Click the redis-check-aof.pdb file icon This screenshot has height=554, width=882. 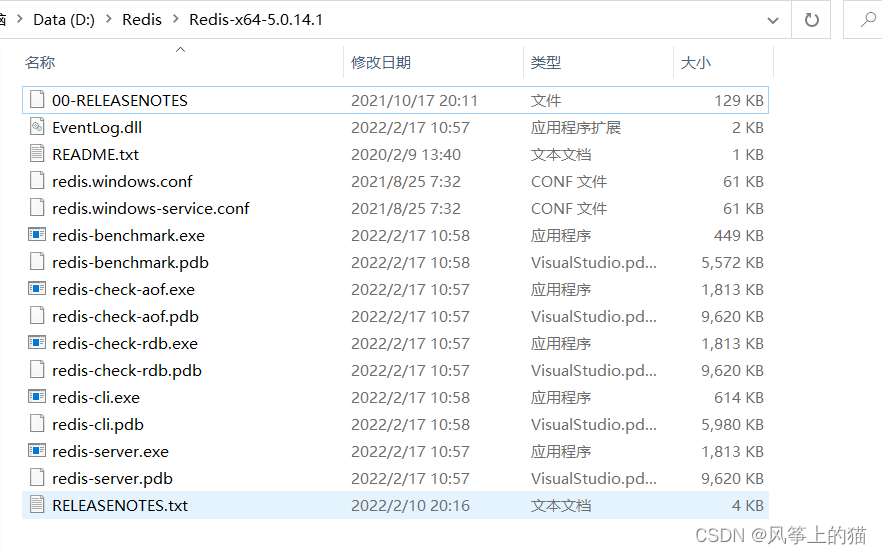(x=37, y=316)
